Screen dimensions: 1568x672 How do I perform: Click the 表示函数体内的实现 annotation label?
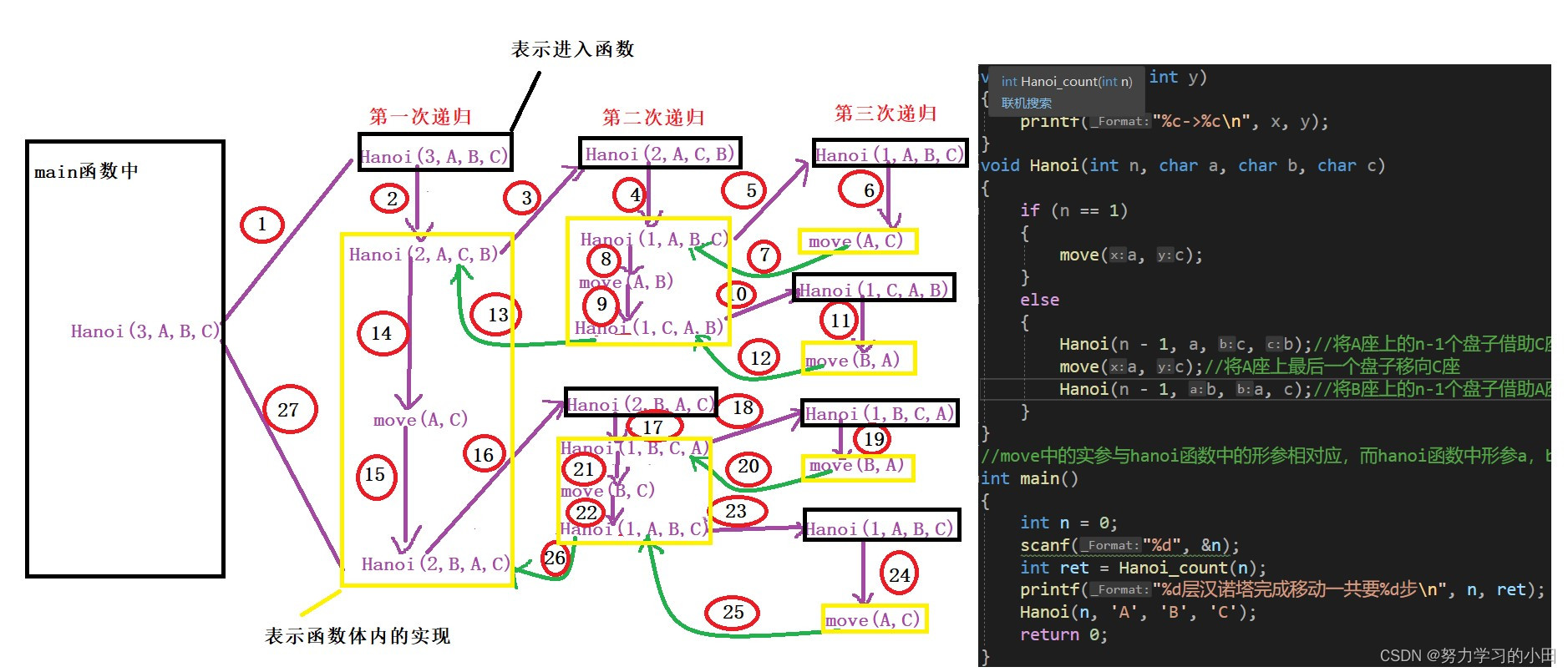358,636
